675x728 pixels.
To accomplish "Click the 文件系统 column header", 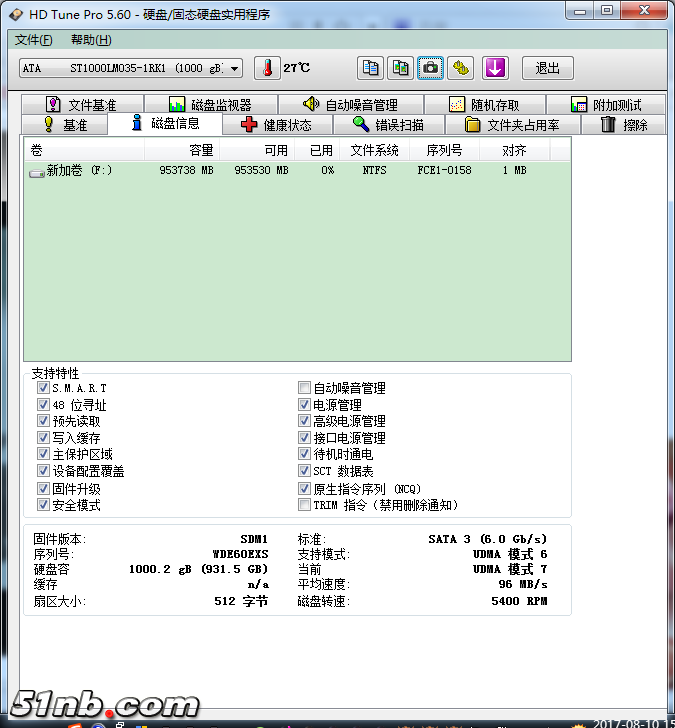I will click(x=374, y=150).
